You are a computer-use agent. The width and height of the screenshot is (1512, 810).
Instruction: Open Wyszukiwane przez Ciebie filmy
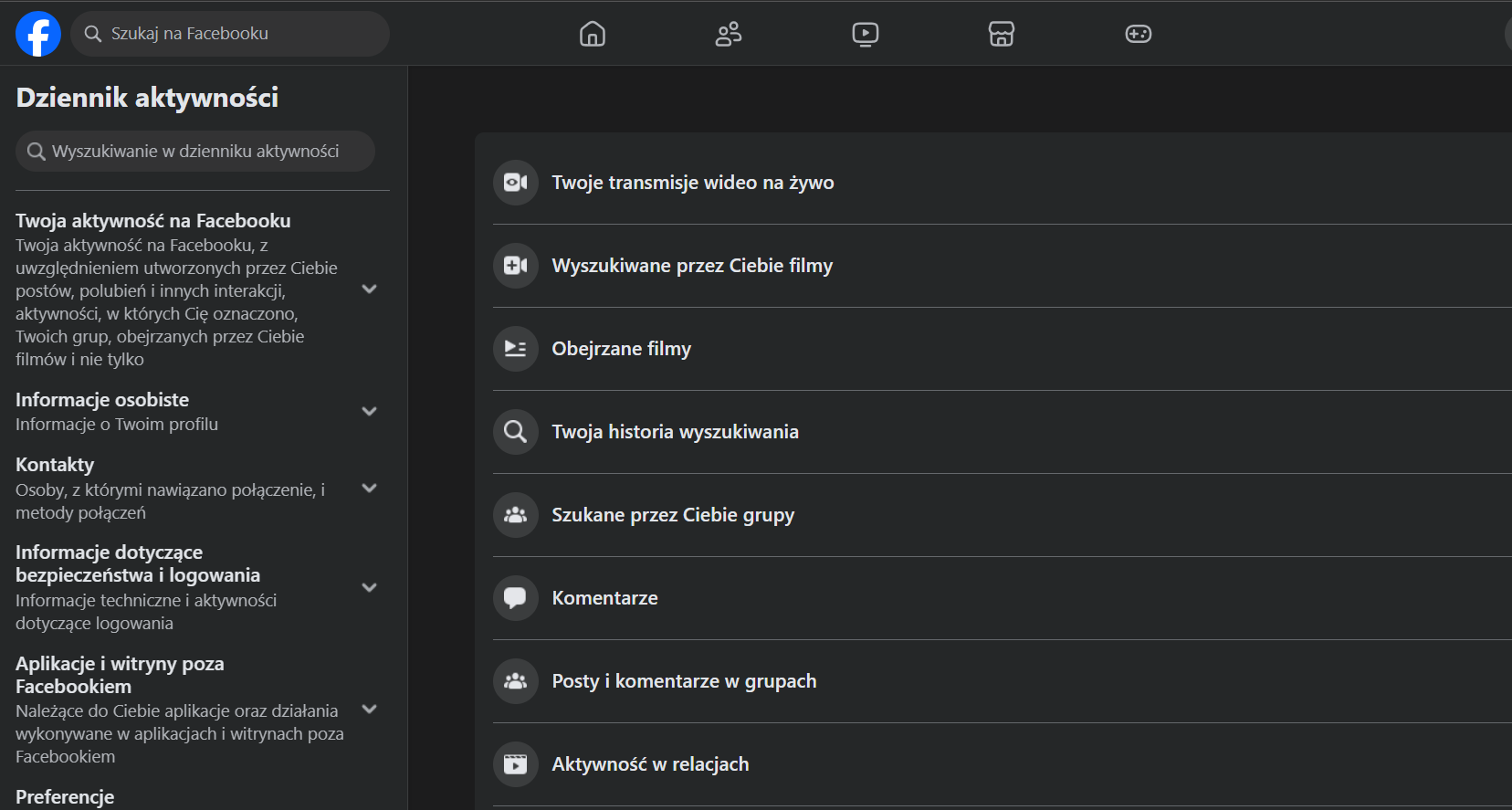(1003, 266)
